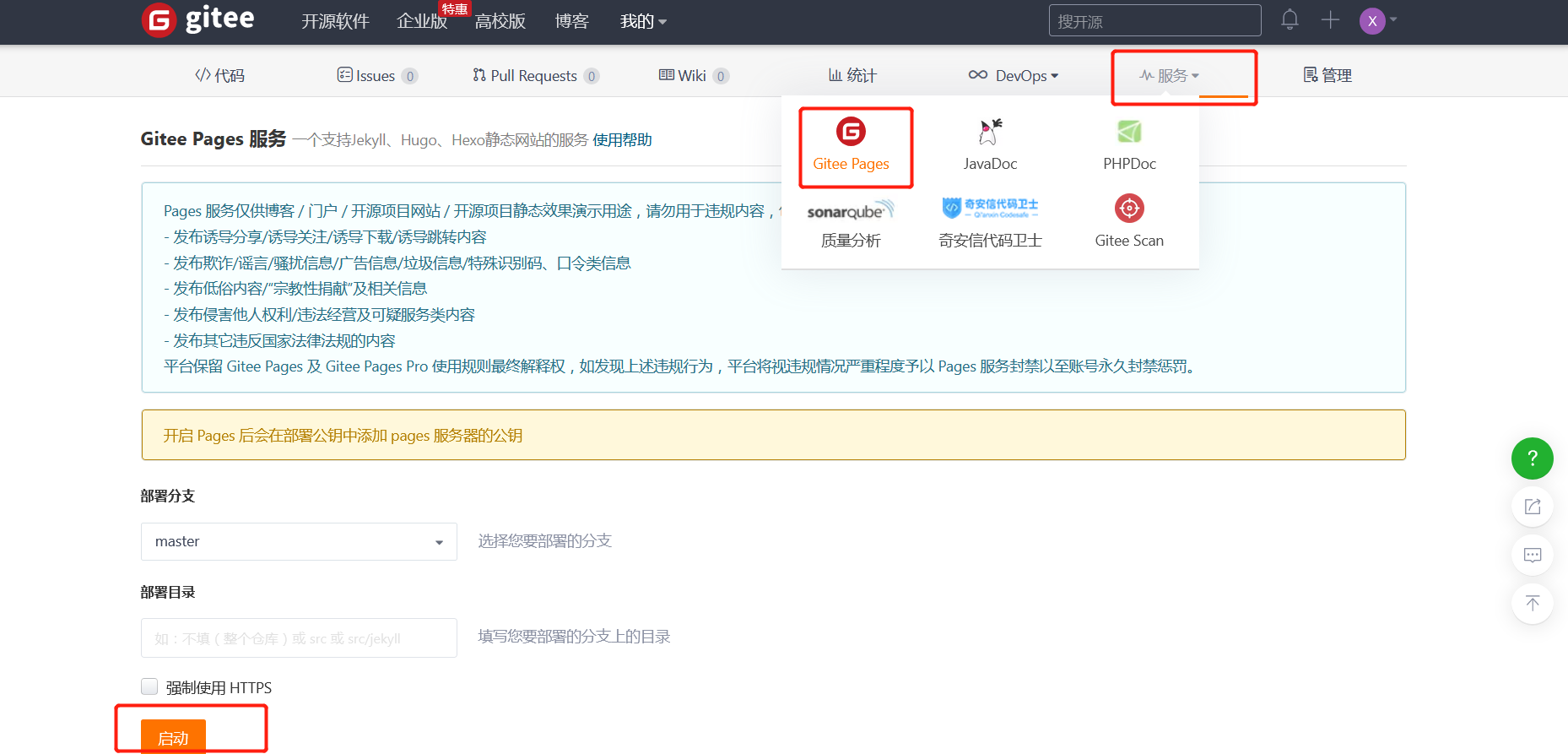
Task: Click the 部署目录 label
Action: pos(168,592)
